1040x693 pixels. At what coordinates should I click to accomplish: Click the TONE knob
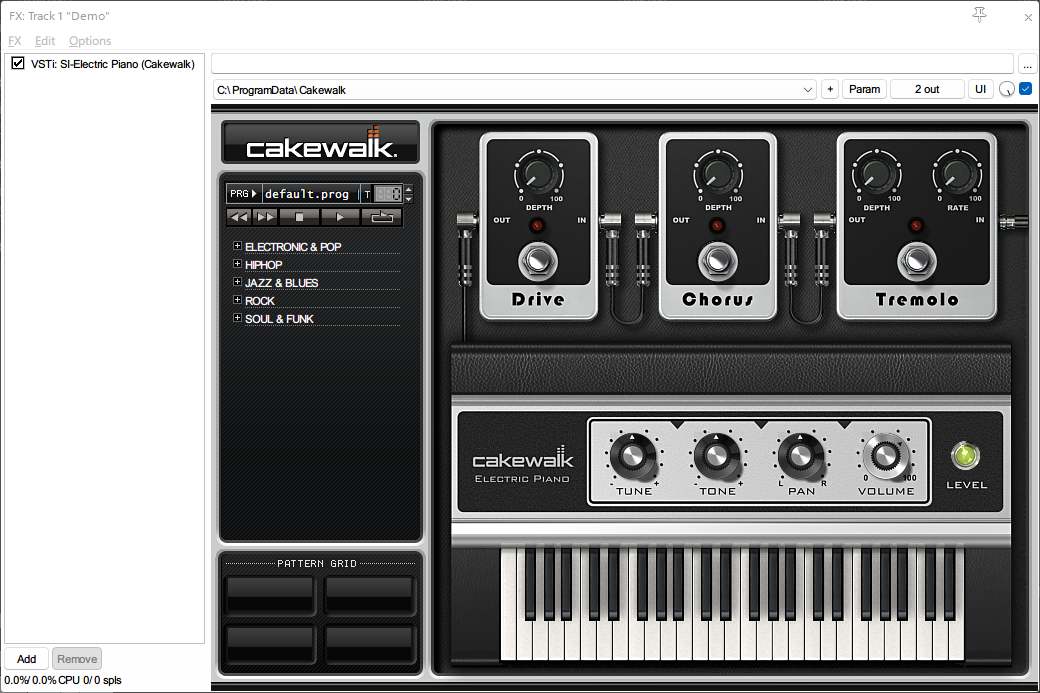(716, 456)
